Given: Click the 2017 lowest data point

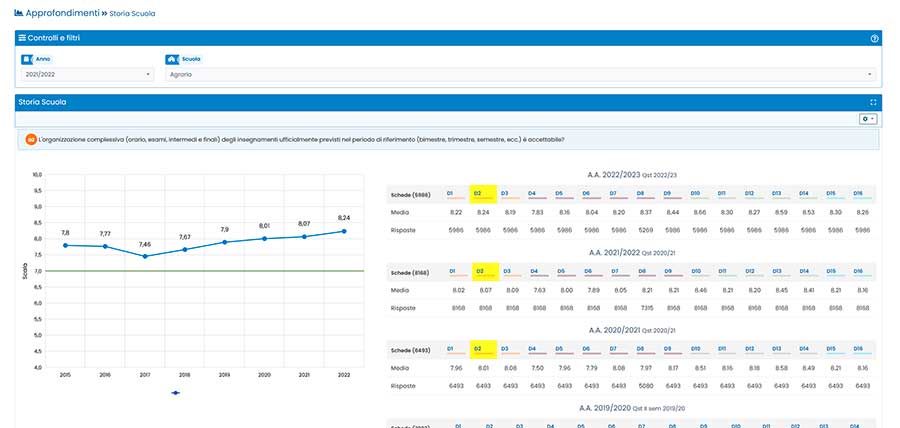Looking at the screenshot, I should click(x=145, y=256).
